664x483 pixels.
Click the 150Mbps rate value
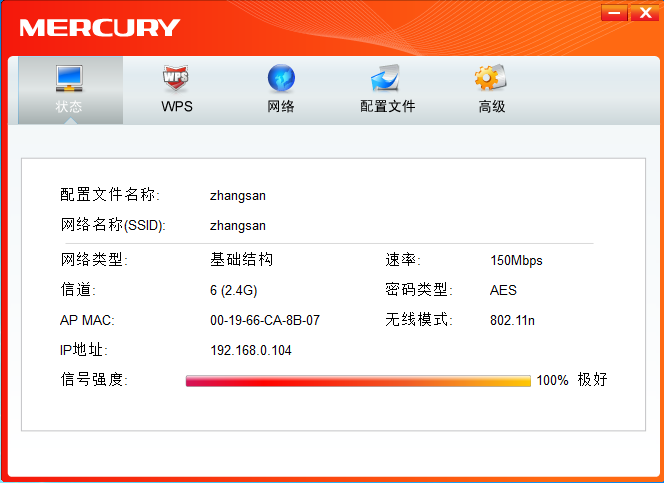pos(516,260)
